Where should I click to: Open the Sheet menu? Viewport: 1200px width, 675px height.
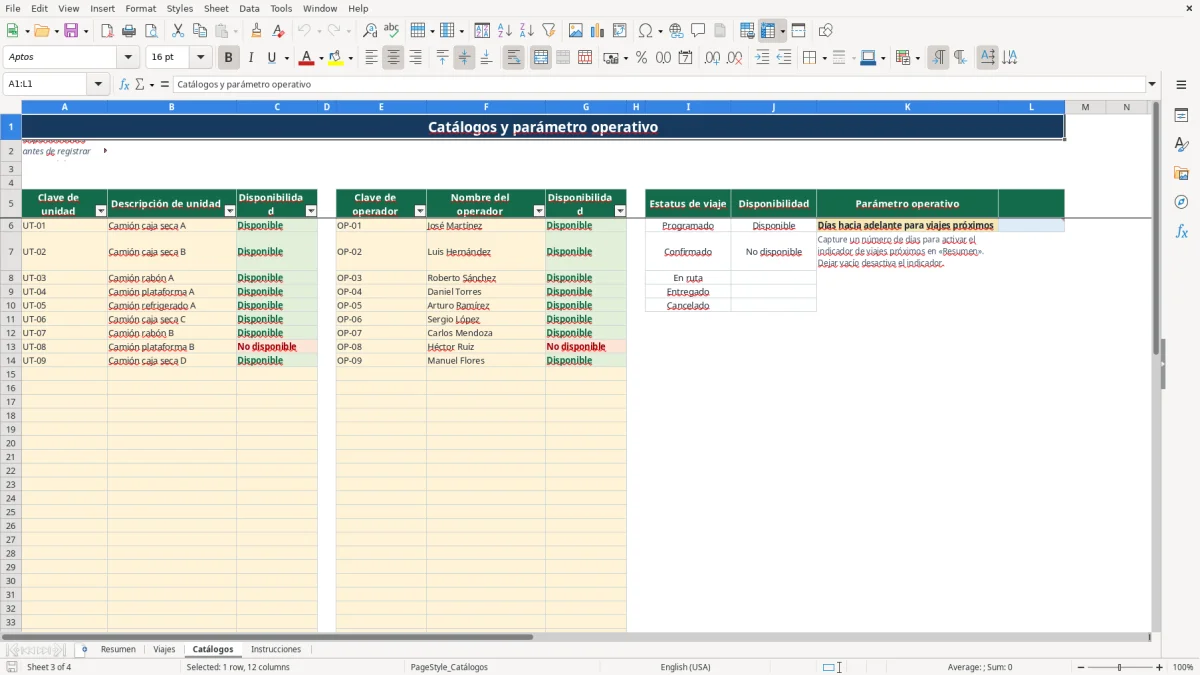click(x=216, y=8)
